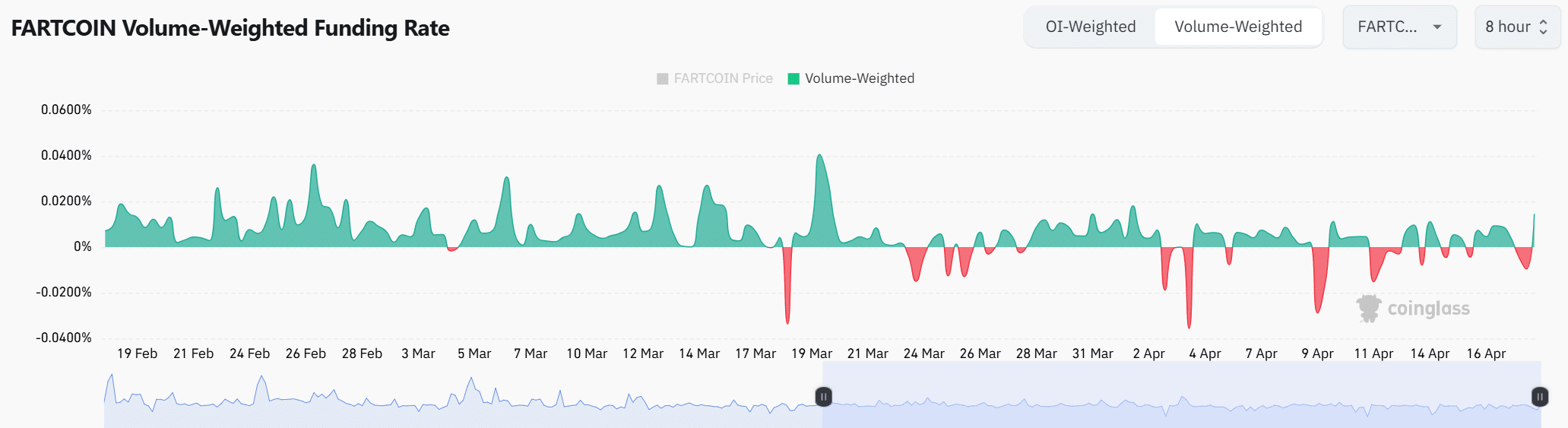The width and height of the screenshot is (1568, 428).
Task: Click the "0.0200%" y-axis label
Action: pyautogui.click(x=66, y=201)
